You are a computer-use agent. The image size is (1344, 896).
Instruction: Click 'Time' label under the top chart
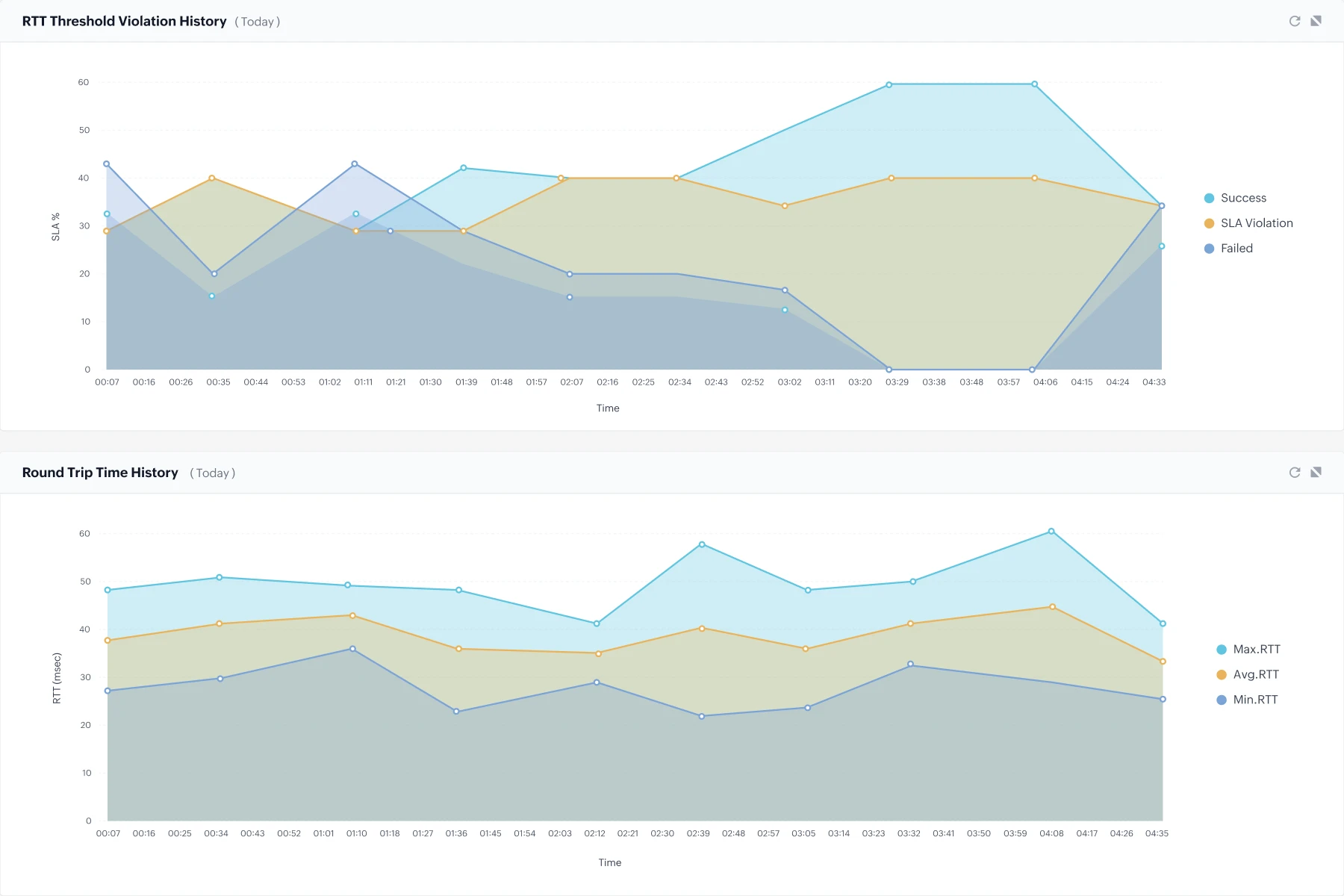608,408
